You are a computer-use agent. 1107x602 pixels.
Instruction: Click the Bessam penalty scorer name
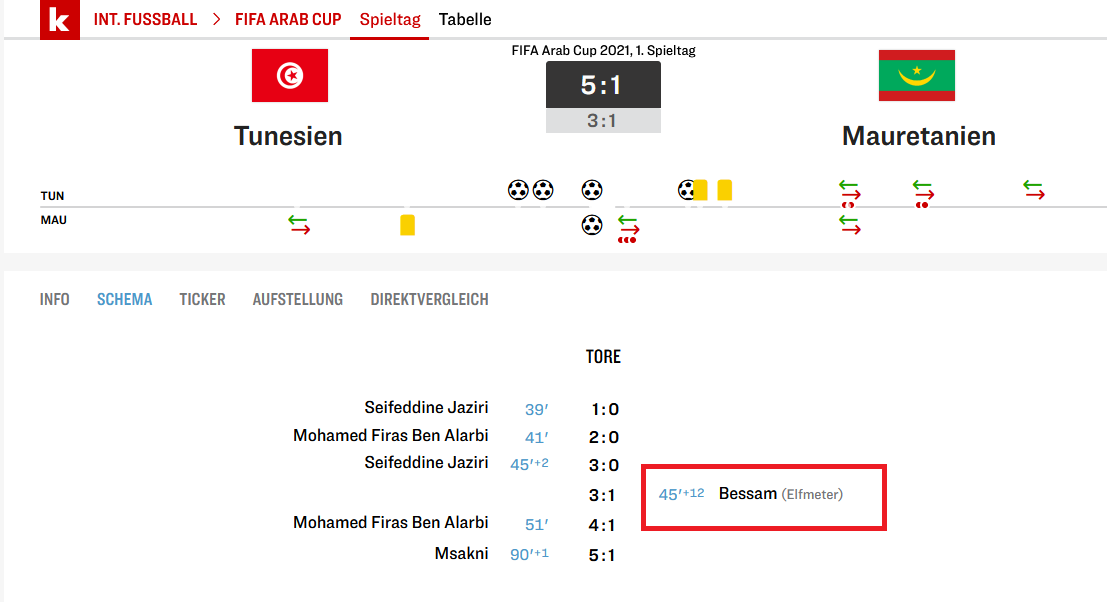tap(748, 494)
